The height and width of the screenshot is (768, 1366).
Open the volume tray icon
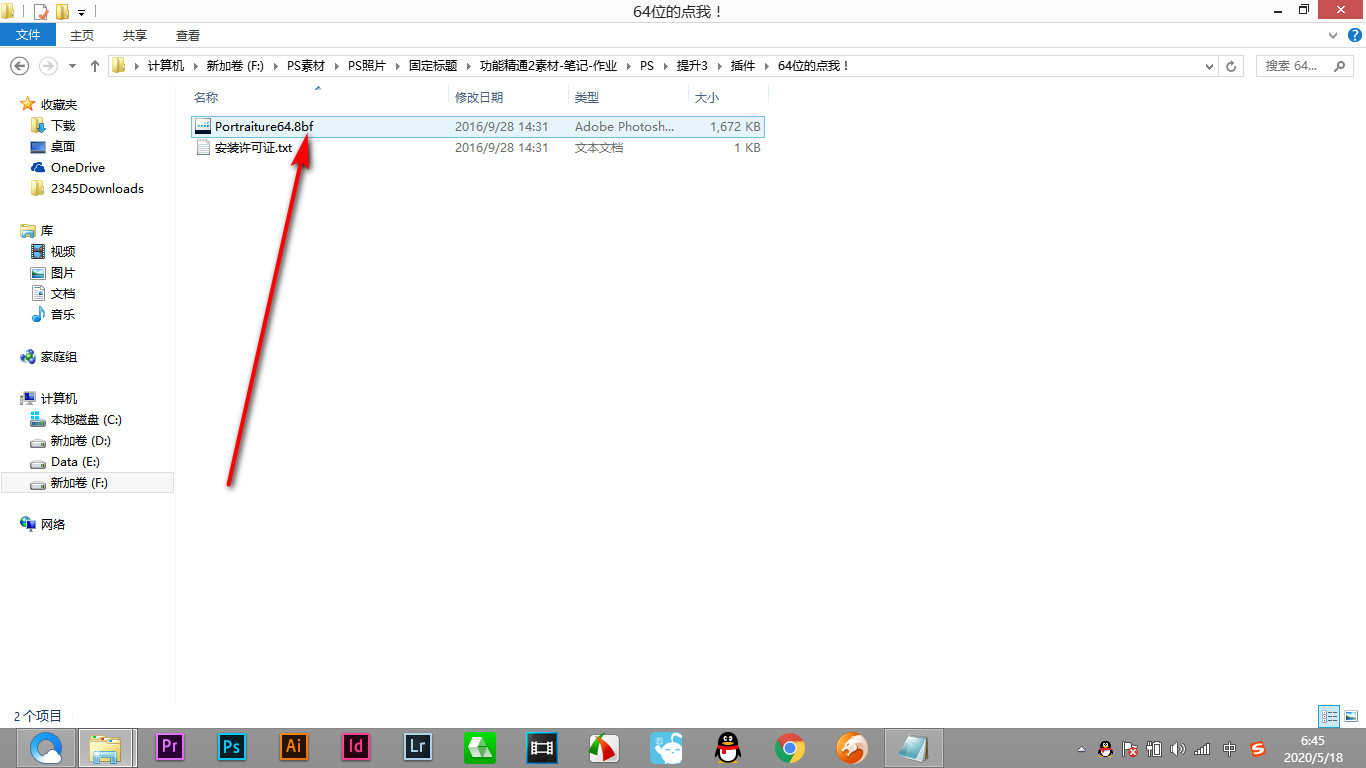1178,748
